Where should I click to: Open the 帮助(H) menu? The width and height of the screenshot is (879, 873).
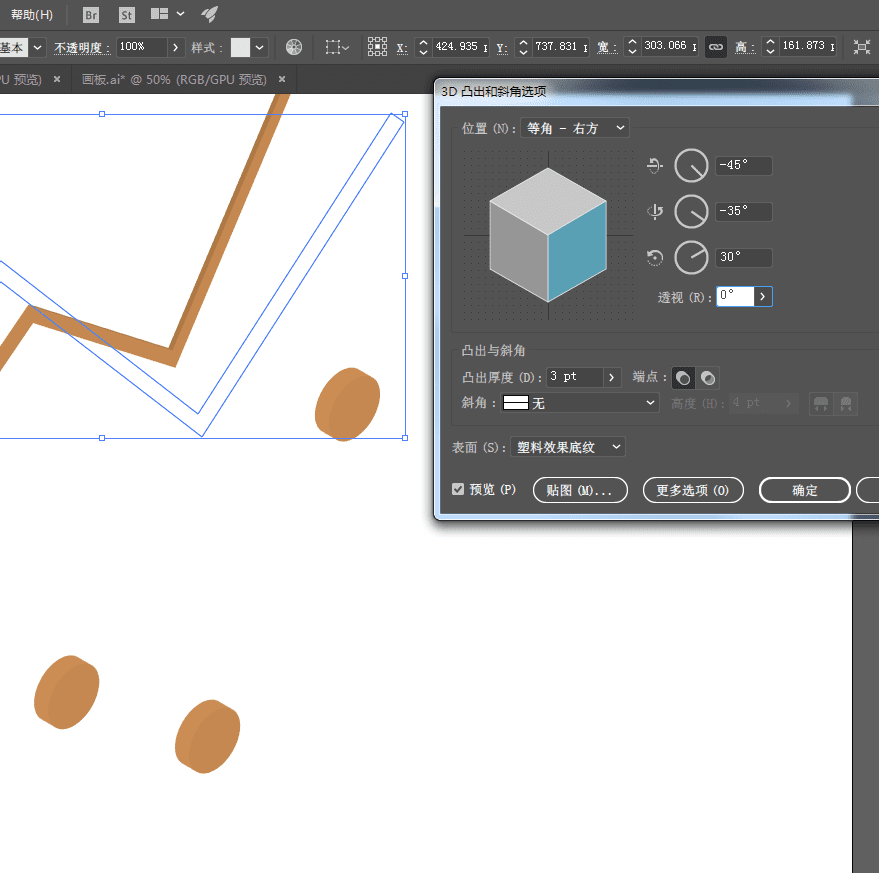32,15
